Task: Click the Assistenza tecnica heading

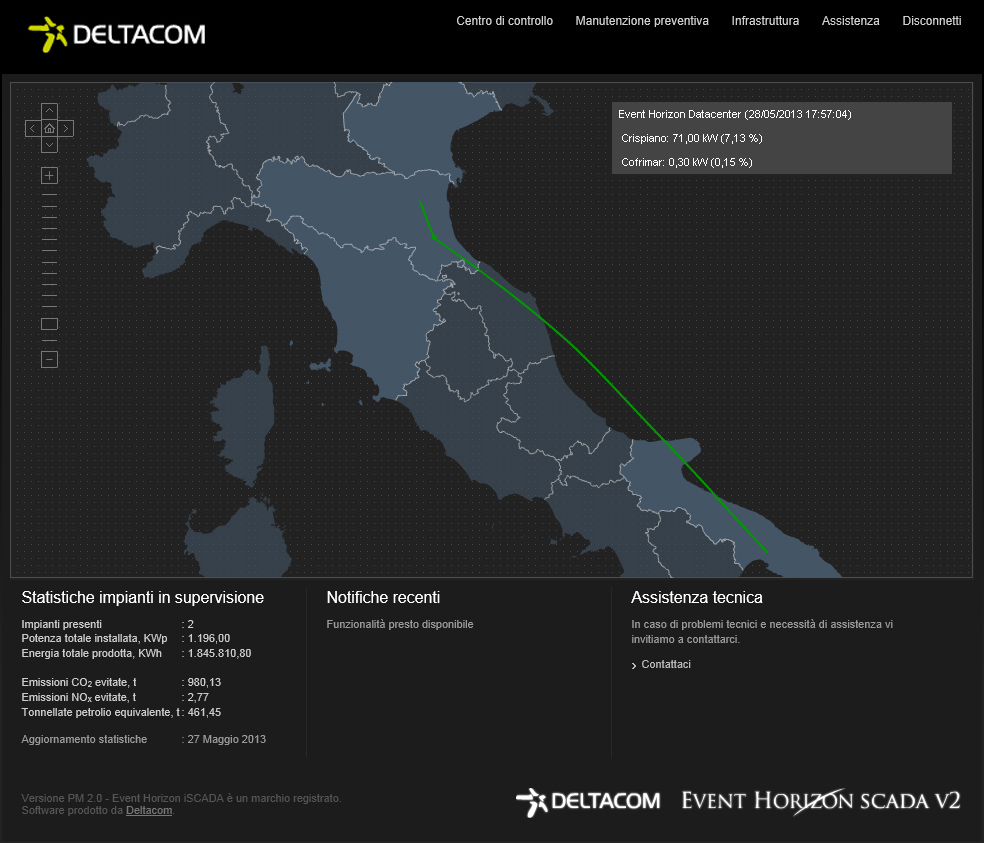Action: 697,598
